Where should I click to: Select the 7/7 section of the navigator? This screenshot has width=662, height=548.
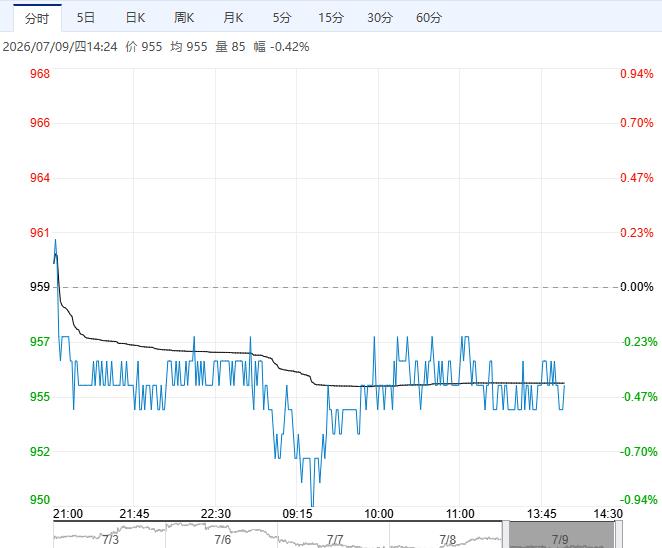pos(335,539)
